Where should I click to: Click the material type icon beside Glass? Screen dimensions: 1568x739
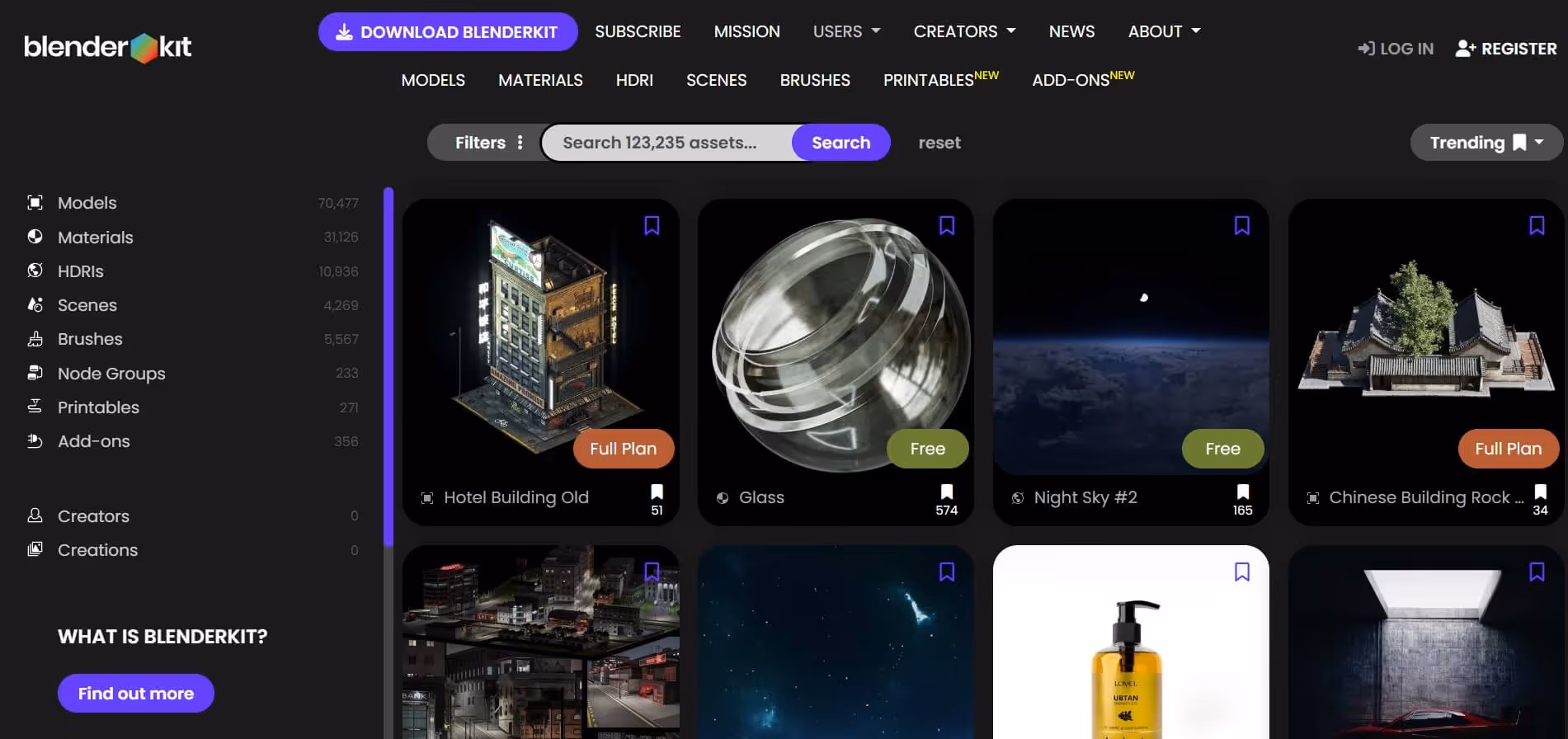click(723, 498)
